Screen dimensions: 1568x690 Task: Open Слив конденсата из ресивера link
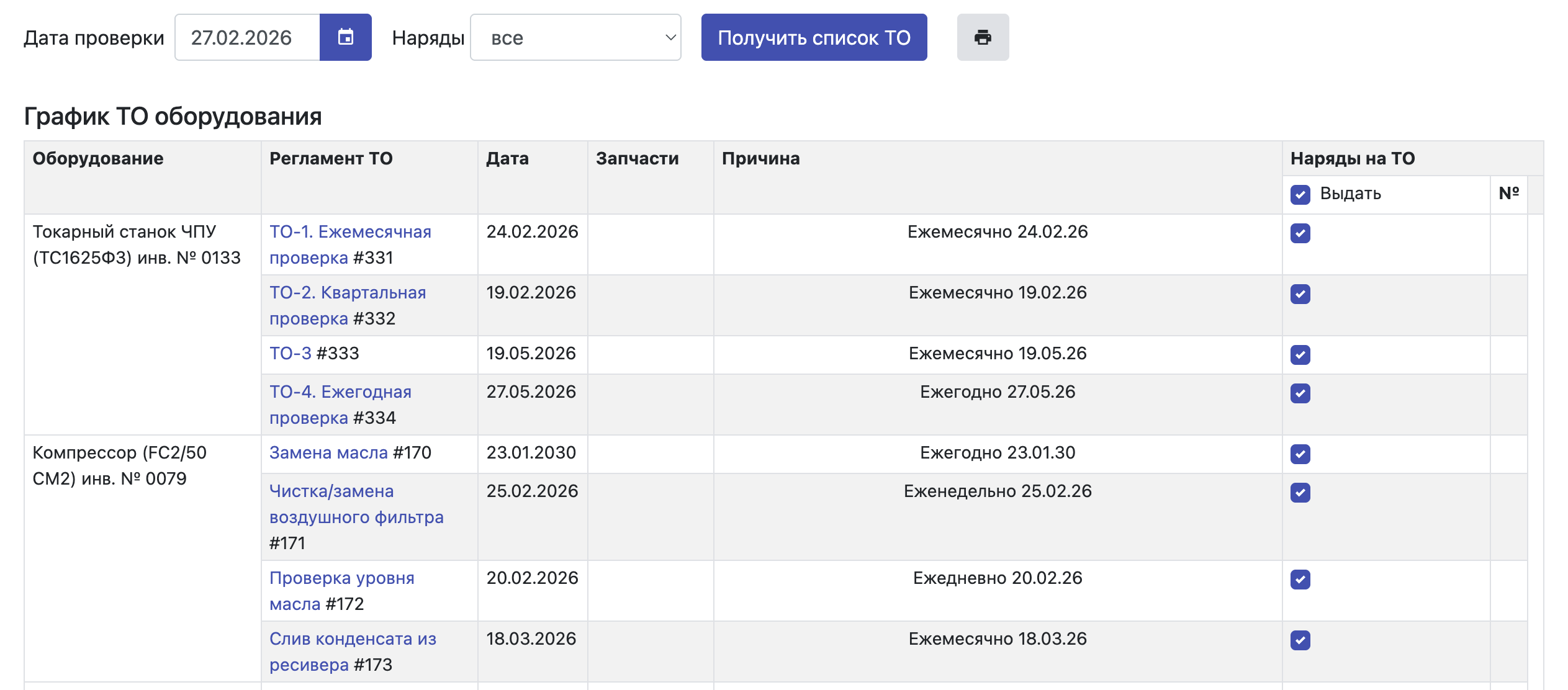(x=352, y=639)
